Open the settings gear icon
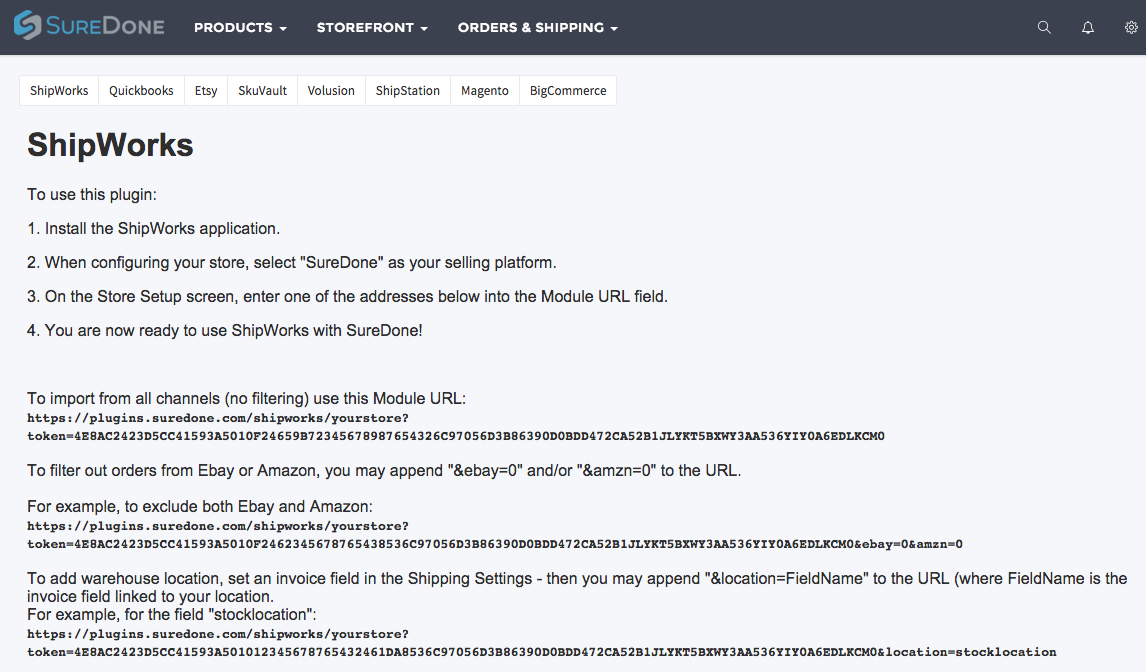Image resolution: width=1146 pixels, height=672 pixels. point(1131,27)
